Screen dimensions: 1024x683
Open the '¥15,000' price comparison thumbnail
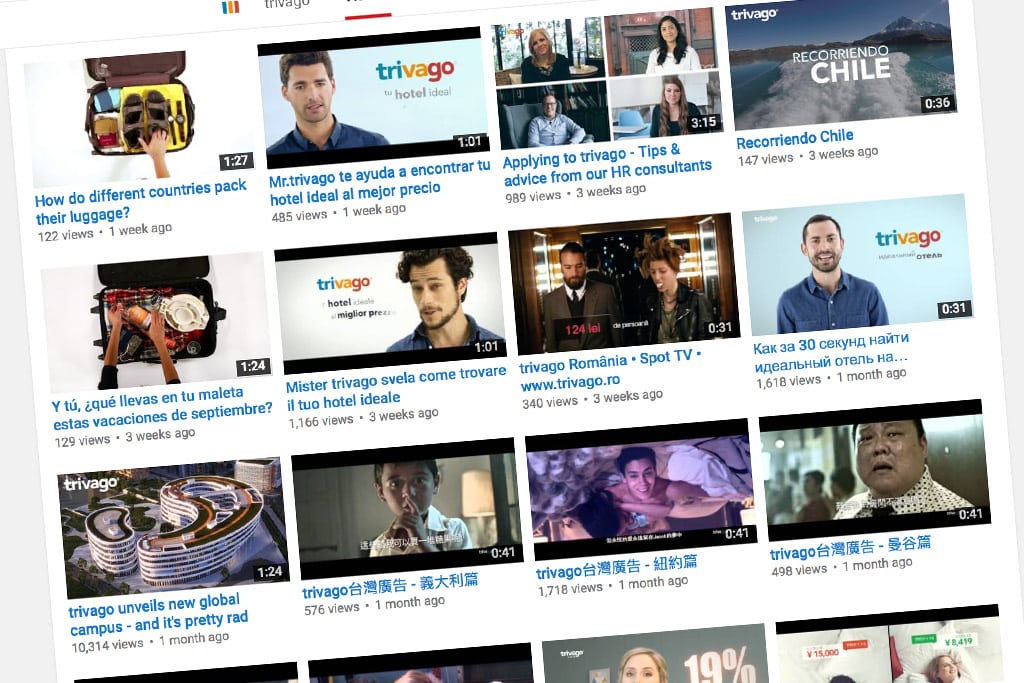889,644
